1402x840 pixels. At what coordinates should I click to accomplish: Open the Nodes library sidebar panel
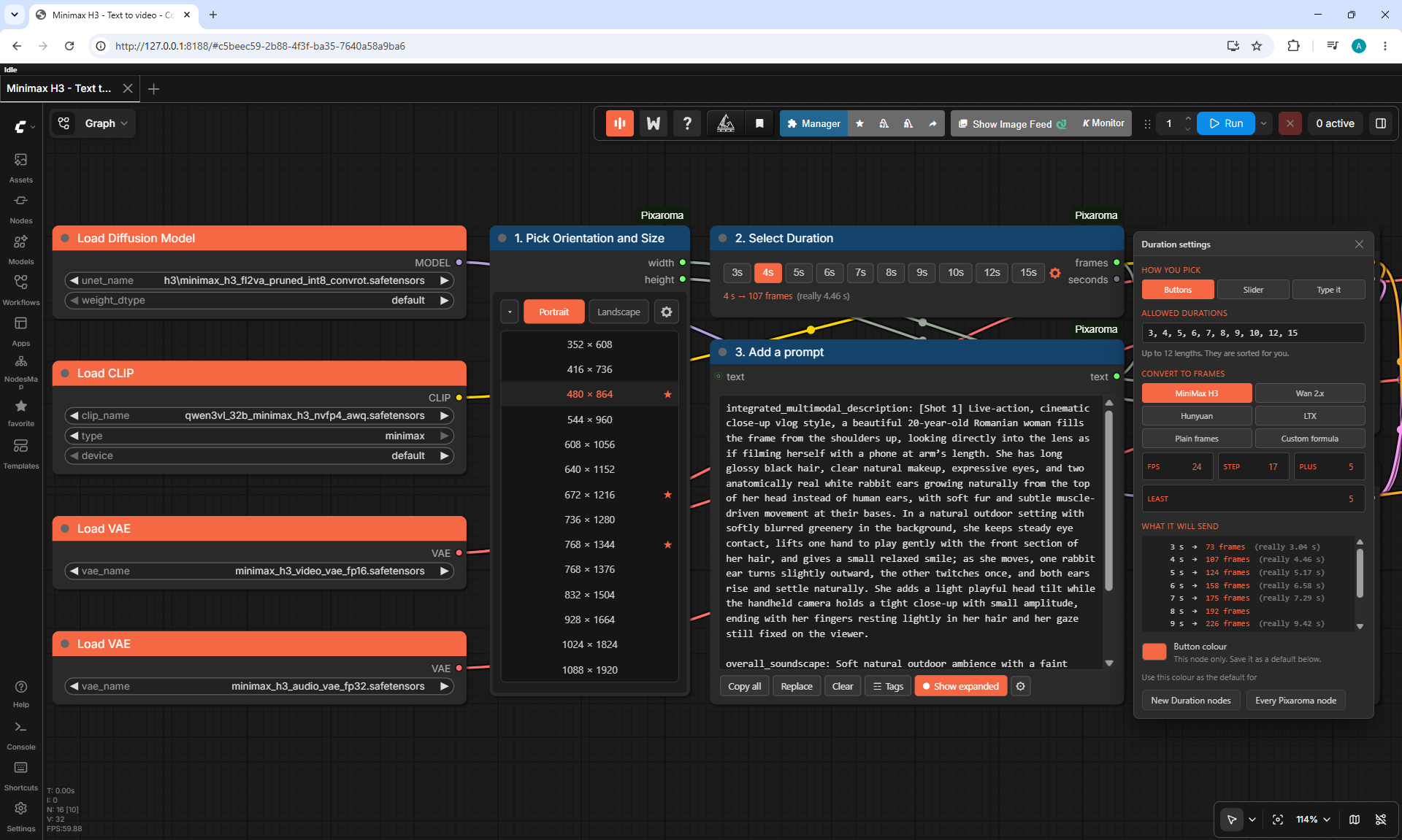click(x=20, y=208)
